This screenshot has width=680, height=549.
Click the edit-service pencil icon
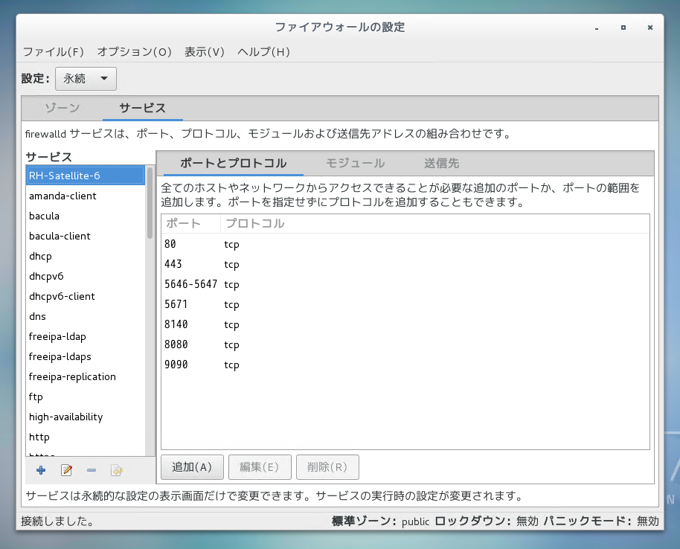click(66, 470)
